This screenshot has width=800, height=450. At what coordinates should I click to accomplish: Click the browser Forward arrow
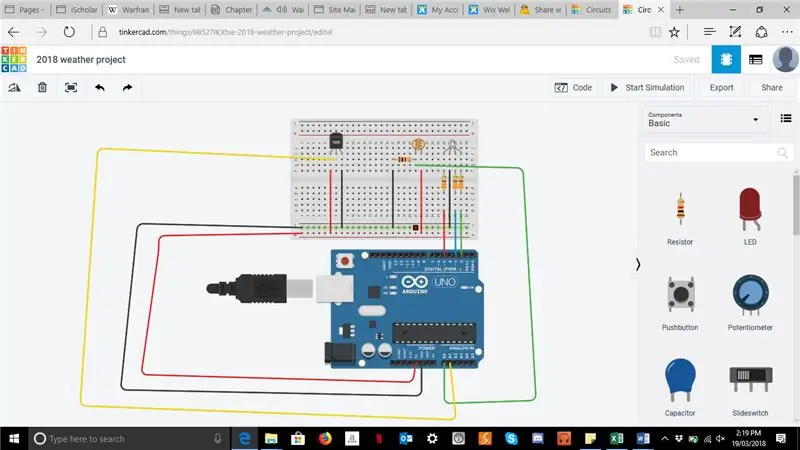pyautogui.click(x=41, y=32)
